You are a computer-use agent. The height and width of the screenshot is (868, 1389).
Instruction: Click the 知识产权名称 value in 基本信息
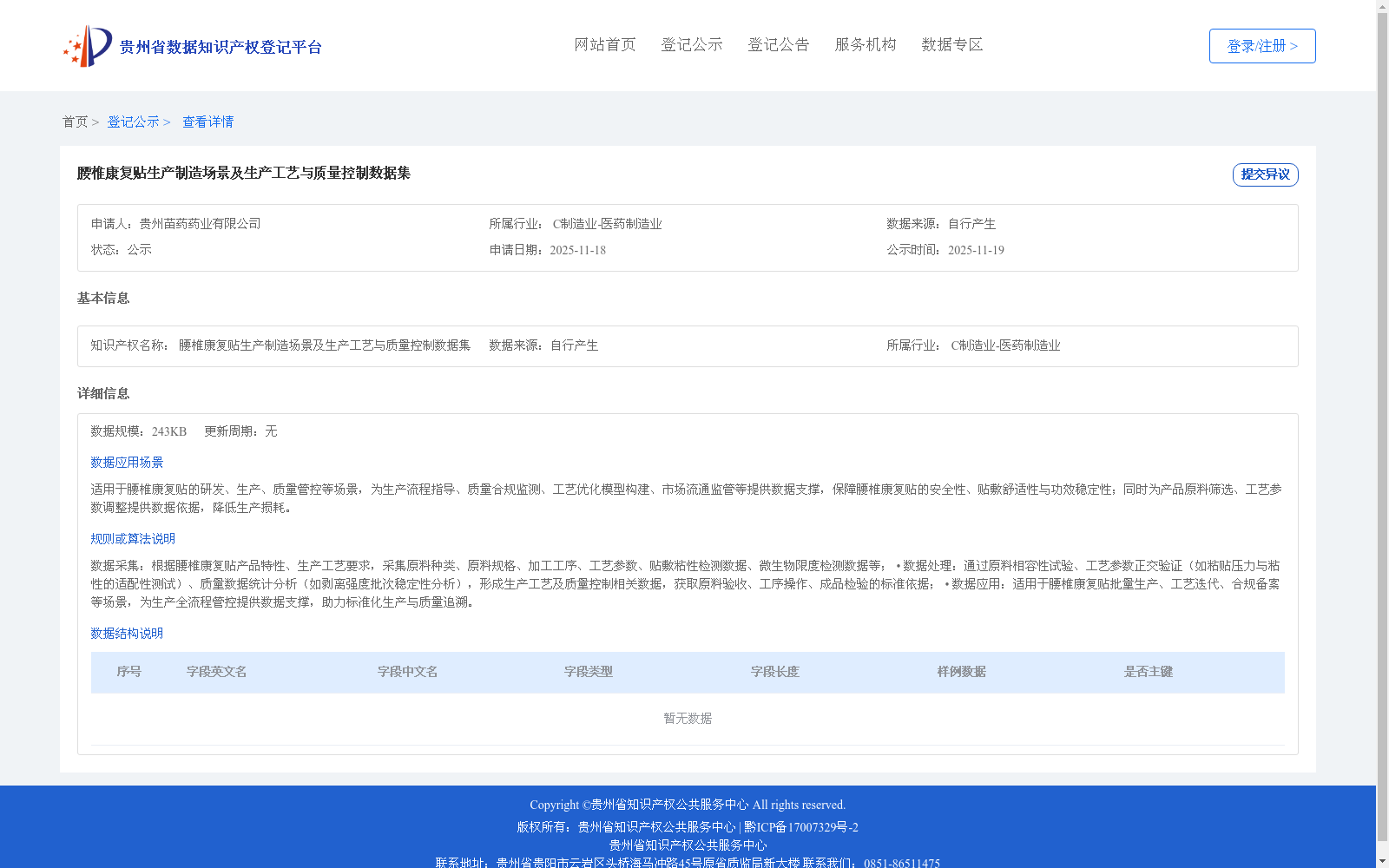325,345
